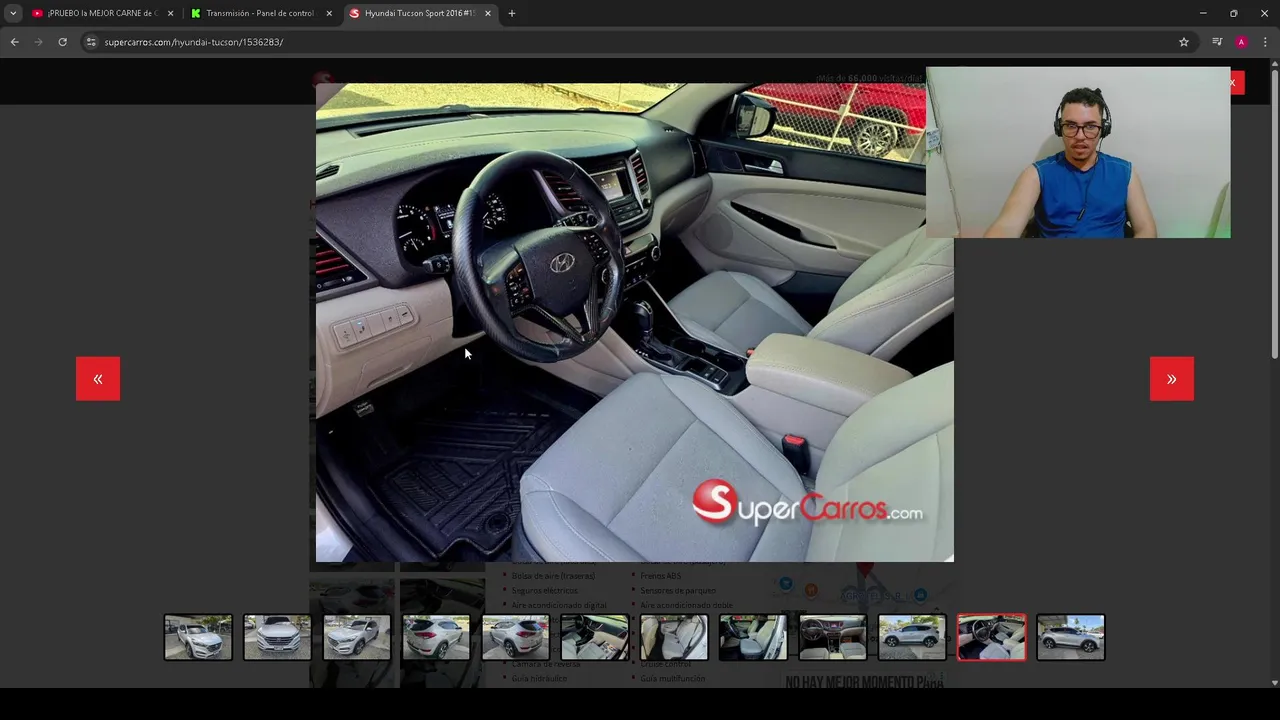Viewport: 1280px width, 720px height.
Task: Close the photo lightbox with the red X
Action: click(1236, 82)
